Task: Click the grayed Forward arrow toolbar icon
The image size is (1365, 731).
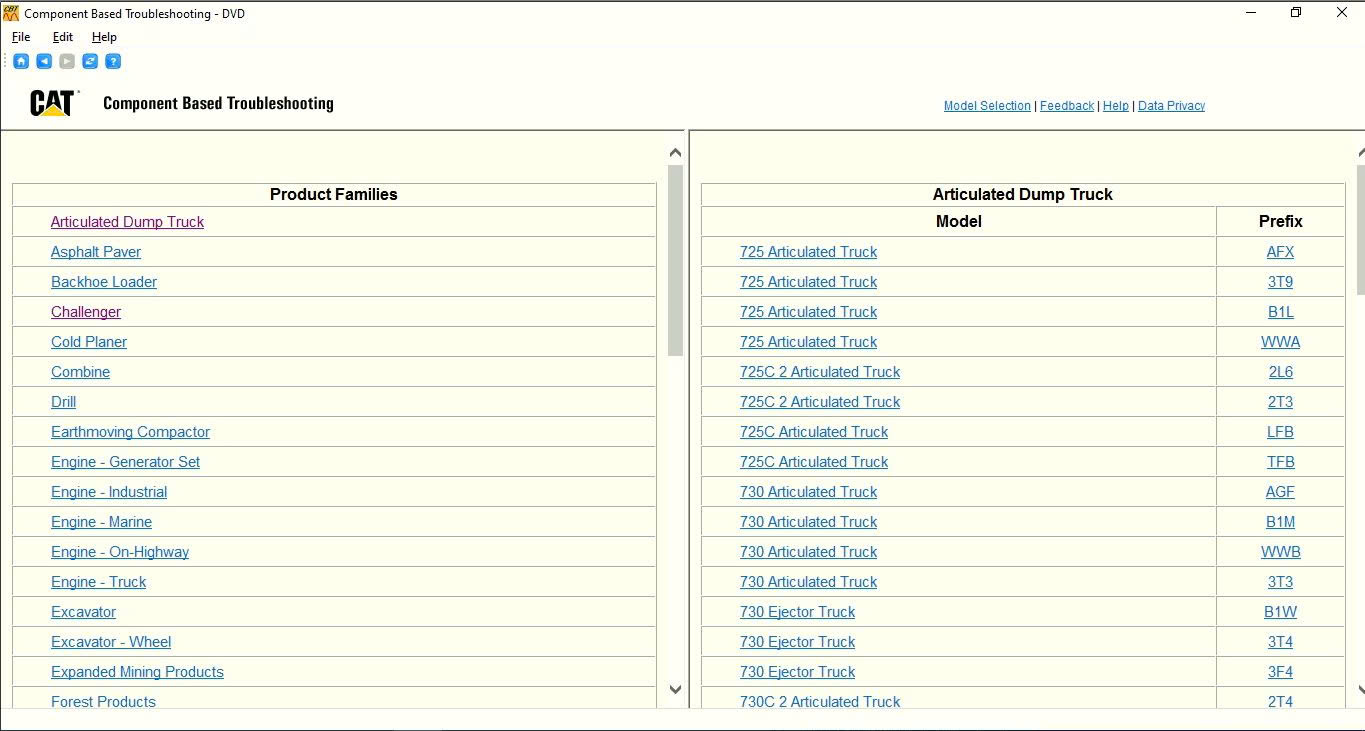Action: (x=67, y=61)
